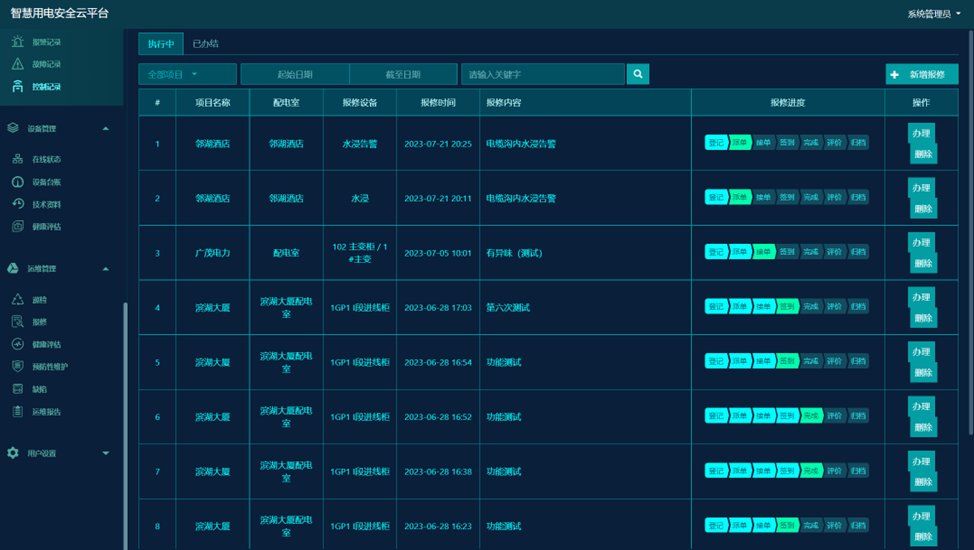Click the 项目名称 column header

pyautogui.click(x=212, y=103)
